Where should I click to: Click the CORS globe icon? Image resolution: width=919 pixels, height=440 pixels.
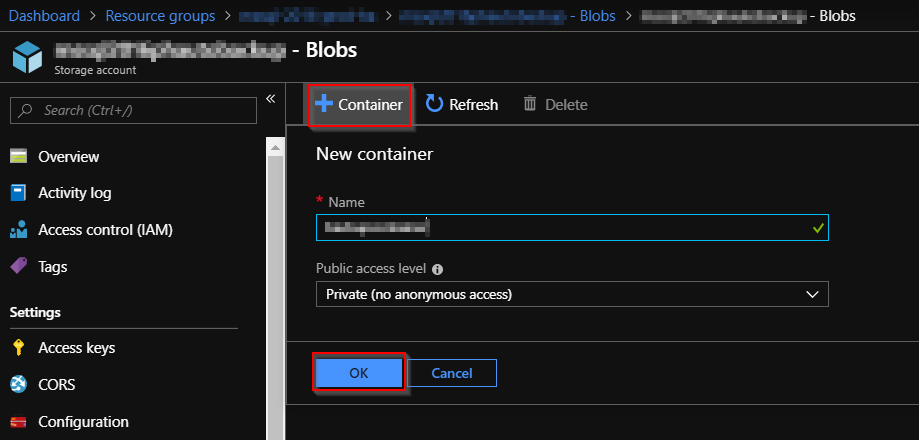[18, 385]
